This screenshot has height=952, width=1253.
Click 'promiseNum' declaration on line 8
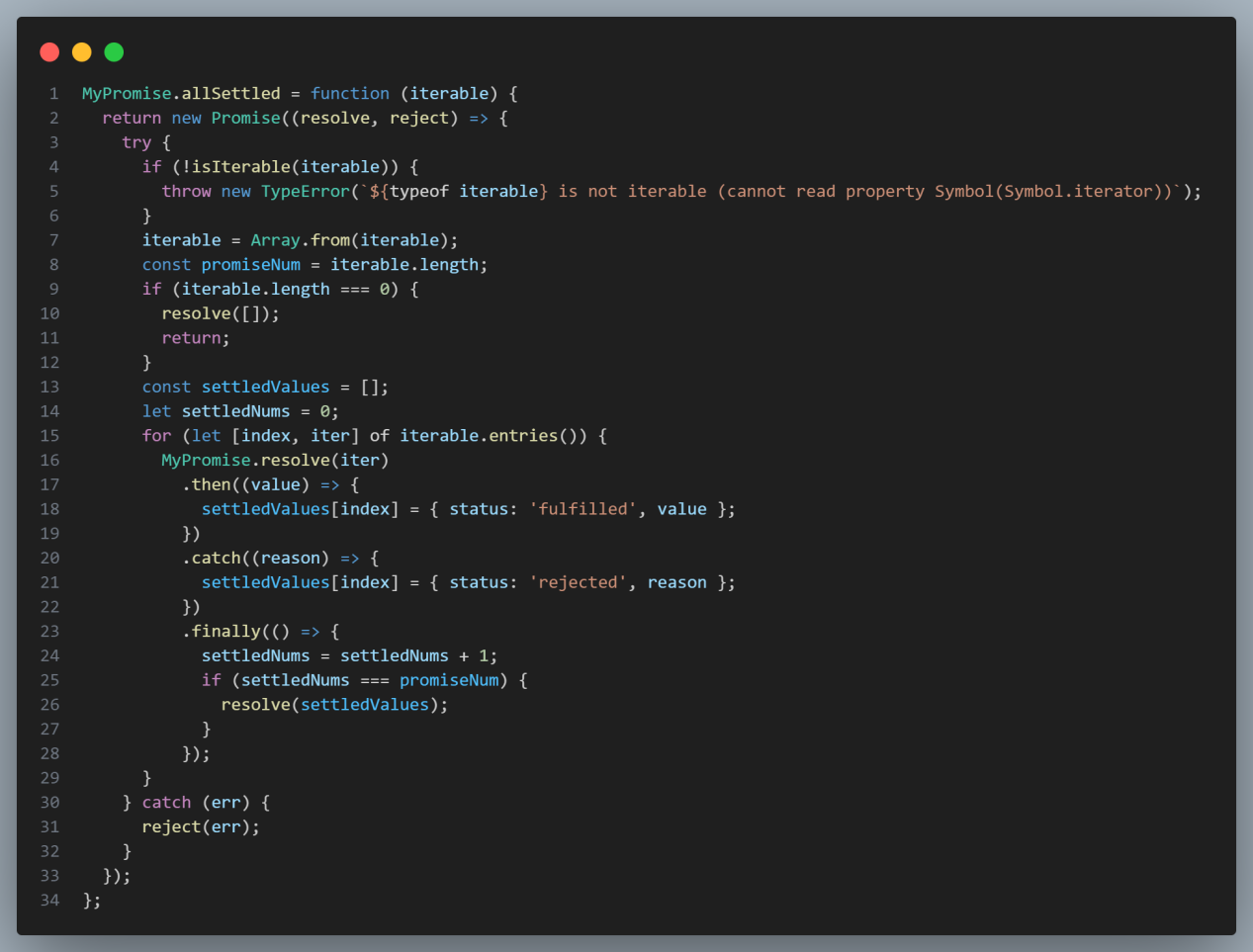tap(251, 265)
